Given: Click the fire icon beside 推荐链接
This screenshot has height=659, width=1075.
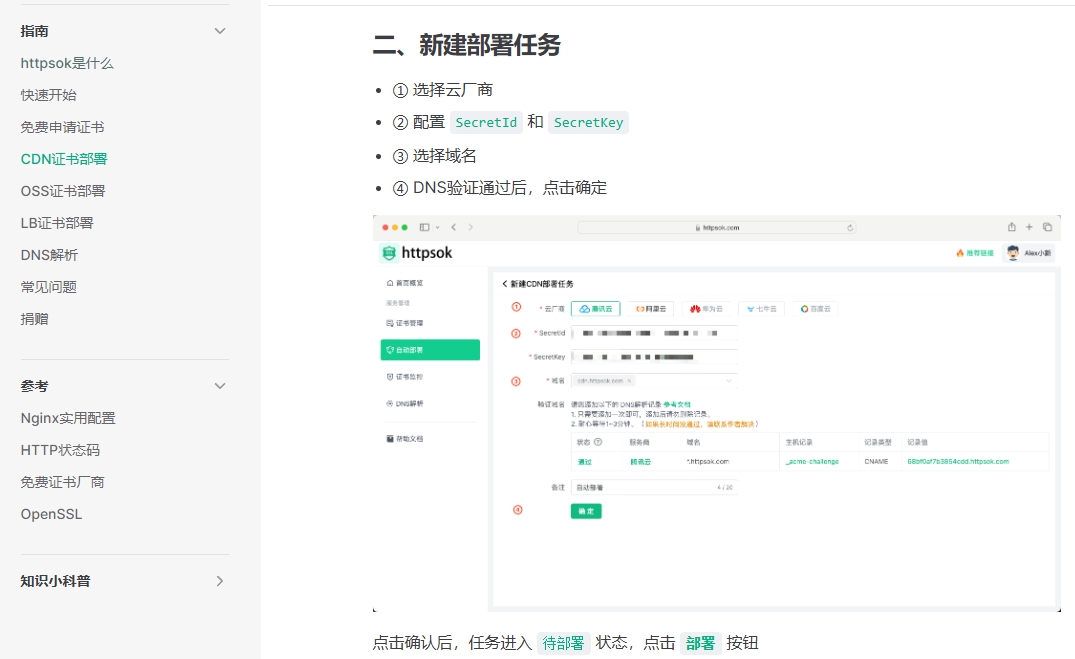Looking at the screenshot, I should click(960, 253).
